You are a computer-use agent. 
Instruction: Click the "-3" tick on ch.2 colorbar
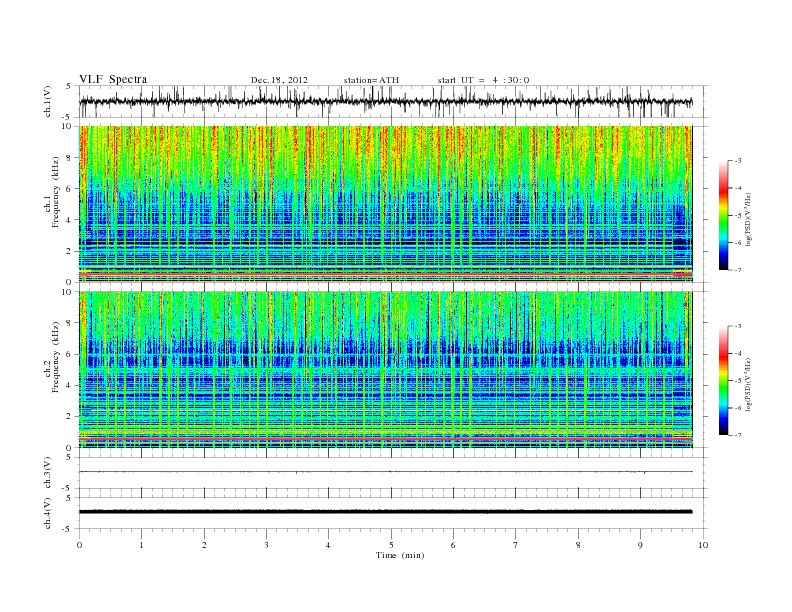[x=738, y=326]
